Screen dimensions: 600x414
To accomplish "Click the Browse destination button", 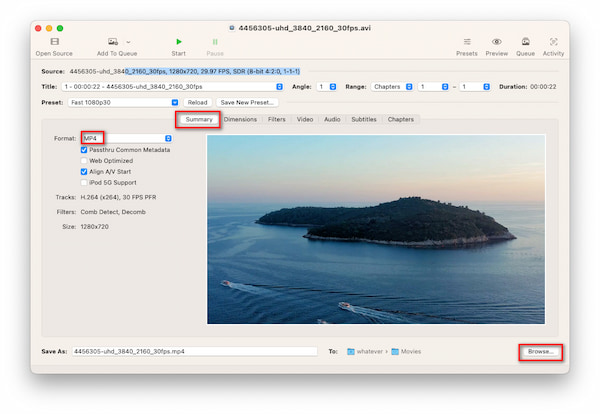I will click(541, 351).
